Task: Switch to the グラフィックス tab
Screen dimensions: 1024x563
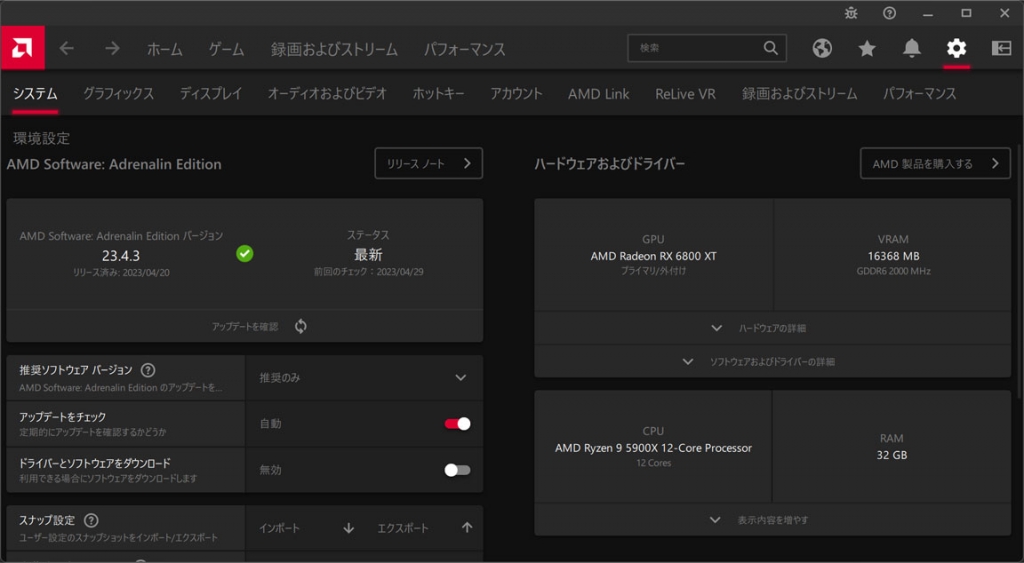Action: [x=118, y=93]
